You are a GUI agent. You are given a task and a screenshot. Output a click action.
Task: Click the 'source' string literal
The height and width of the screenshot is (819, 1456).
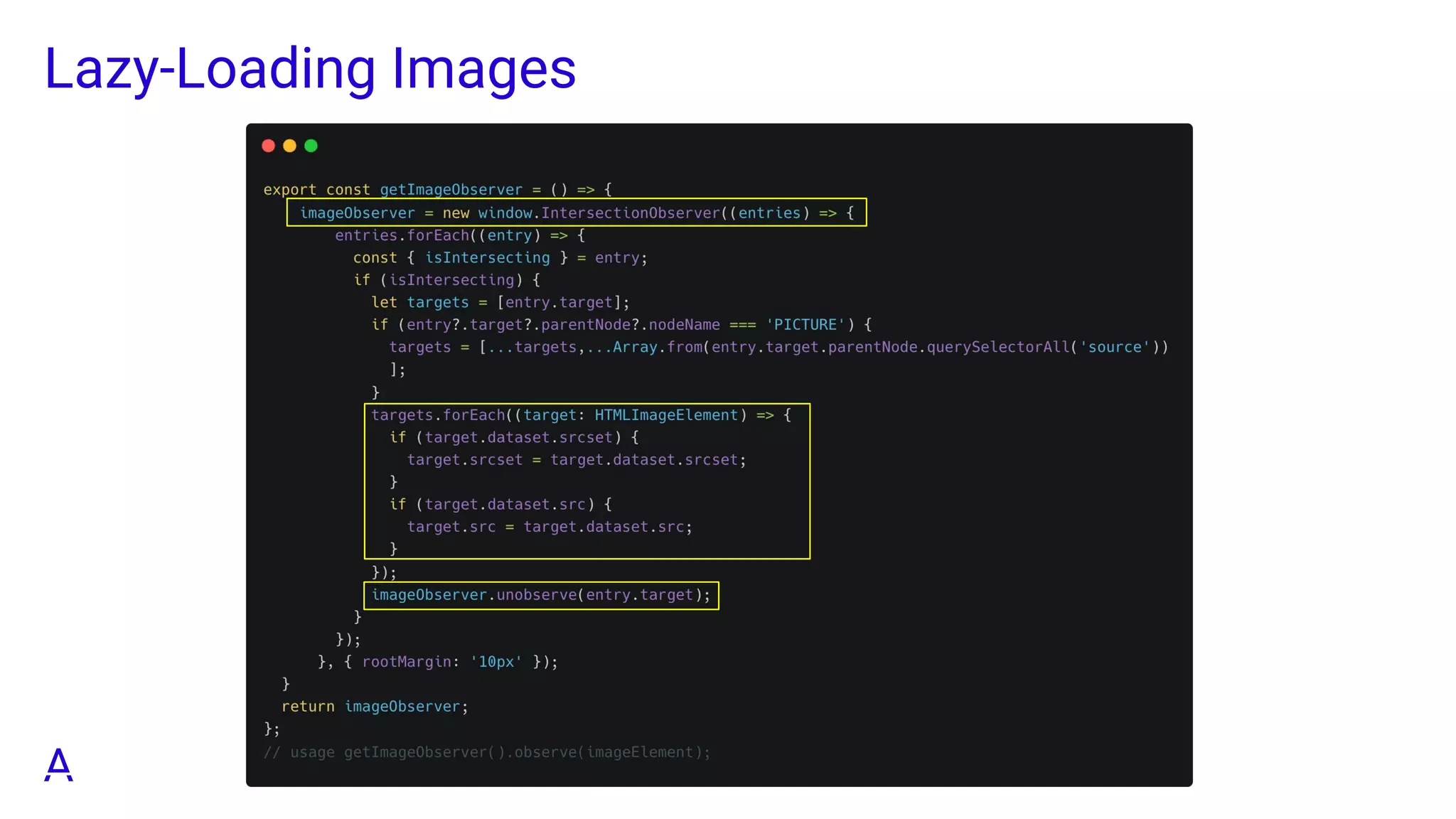point(1115,348)
